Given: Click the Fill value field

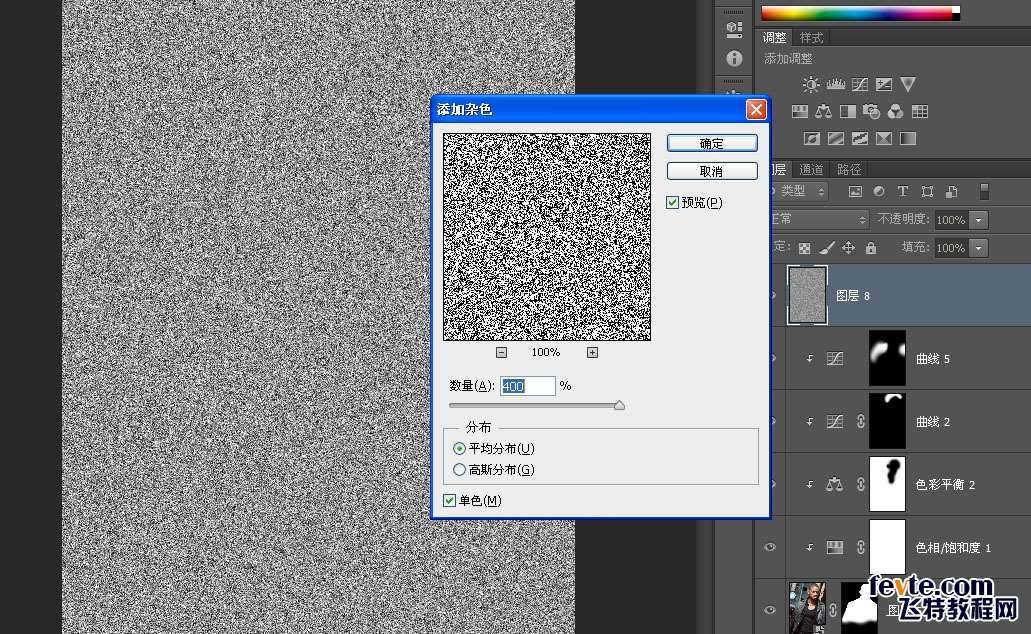Looking at the screenshot, I should [x=951, y=248].
